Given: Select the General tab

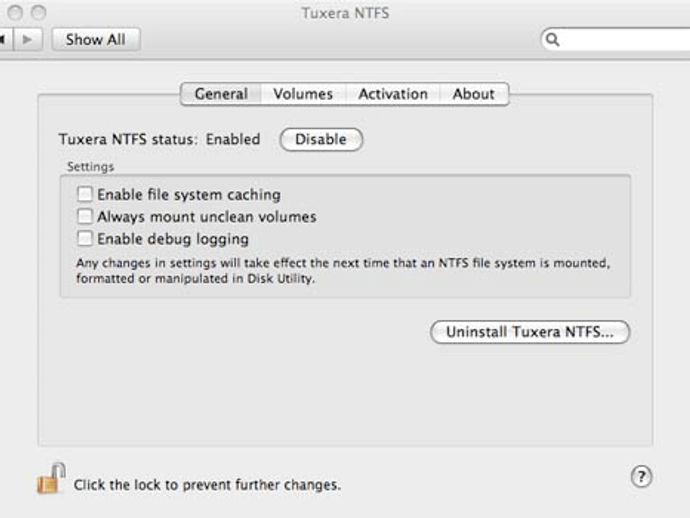Looking at the screenshot, I should pyautogui.click(x=221, y=94).
